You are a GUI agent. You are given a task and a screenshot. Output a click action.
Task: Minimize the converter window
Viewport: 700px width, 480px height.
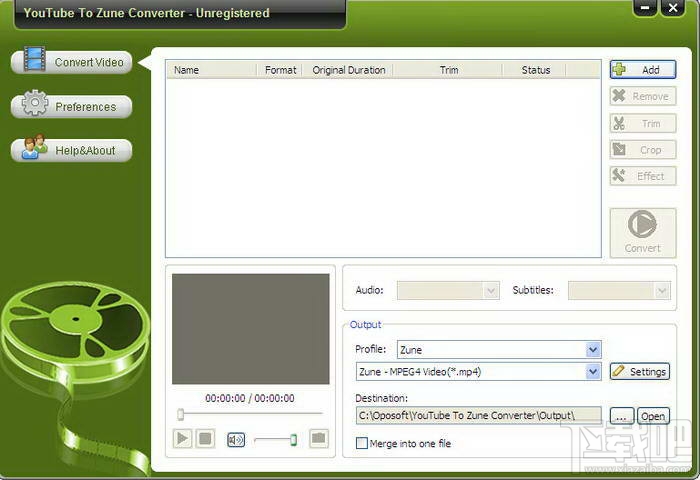(x=645, y=8)
